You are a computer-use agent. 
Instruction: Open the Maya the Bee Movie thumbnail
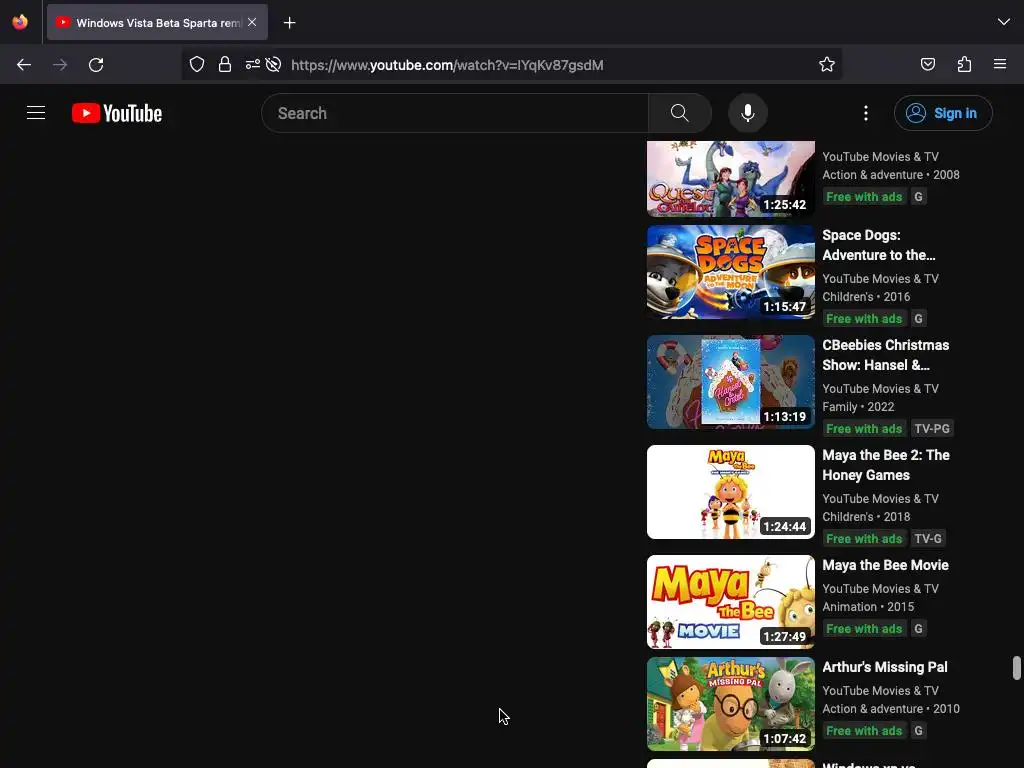[731, 601]
